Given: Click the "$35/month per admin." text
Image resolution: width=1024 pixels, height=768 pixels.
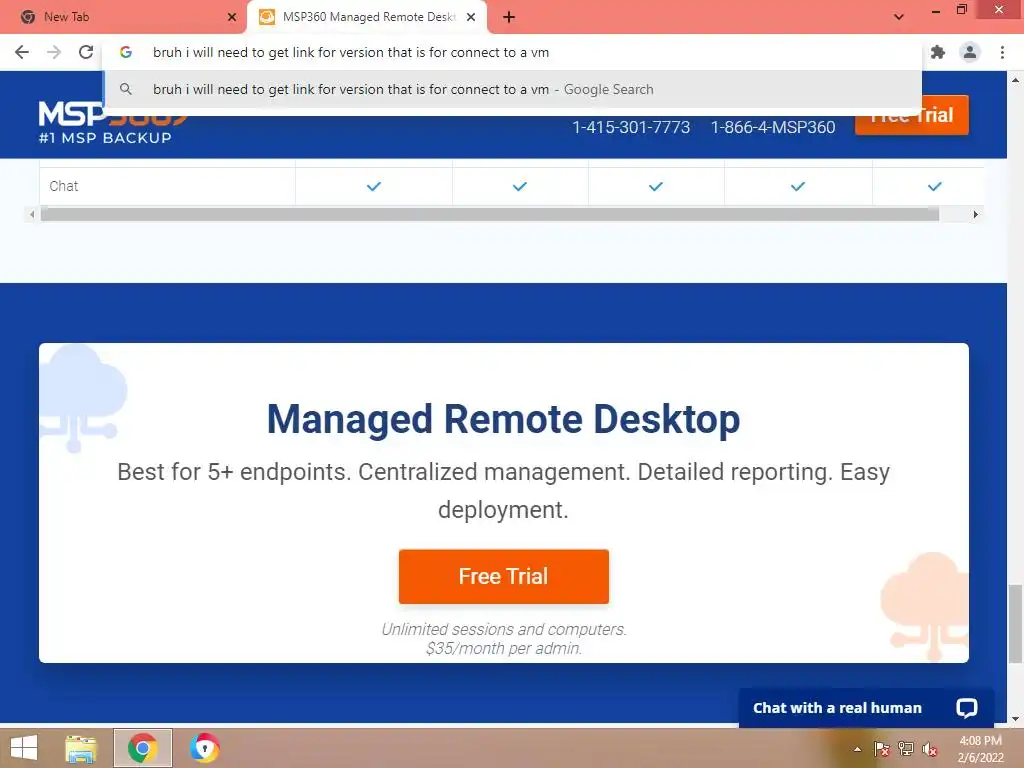Looking at the screenshot, I should 504,648.
